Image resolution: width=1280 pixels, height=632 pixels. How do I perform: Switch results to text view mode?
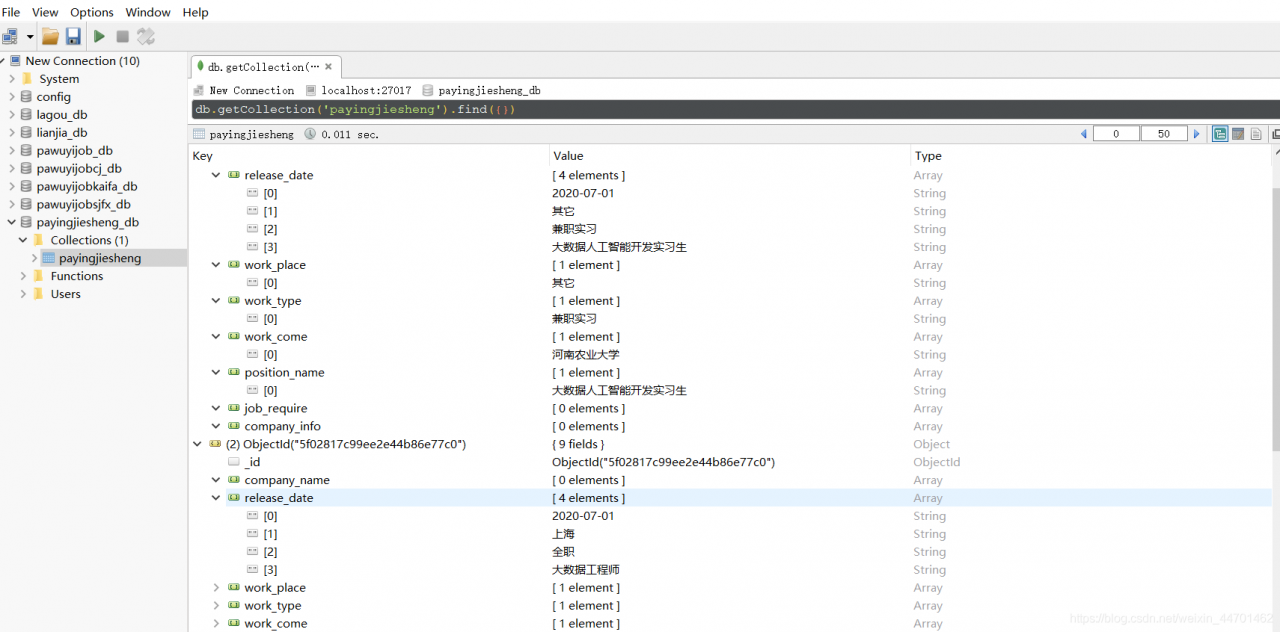pyautogui.click(x=1256, y=134)
